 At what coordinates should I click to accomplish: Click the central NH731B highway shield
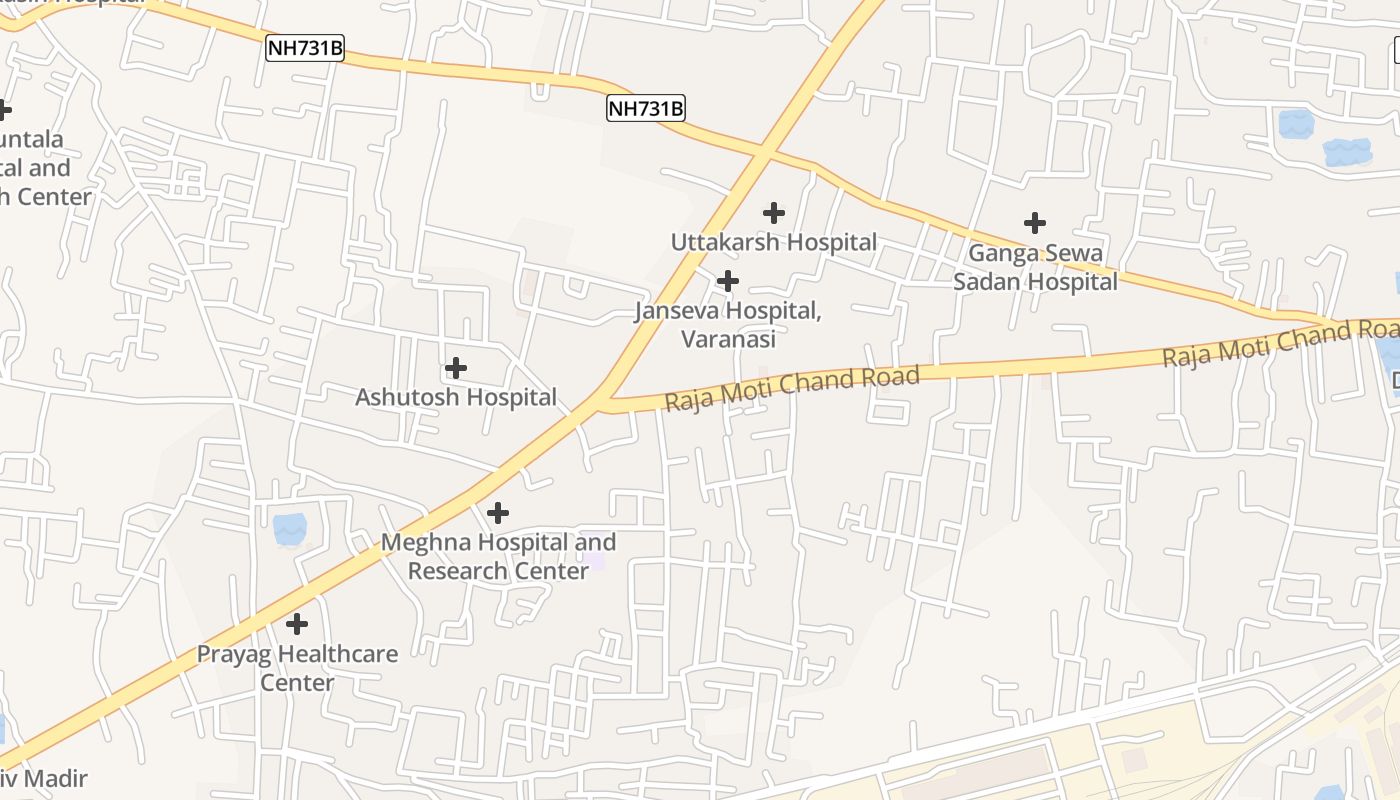point(646,108)
